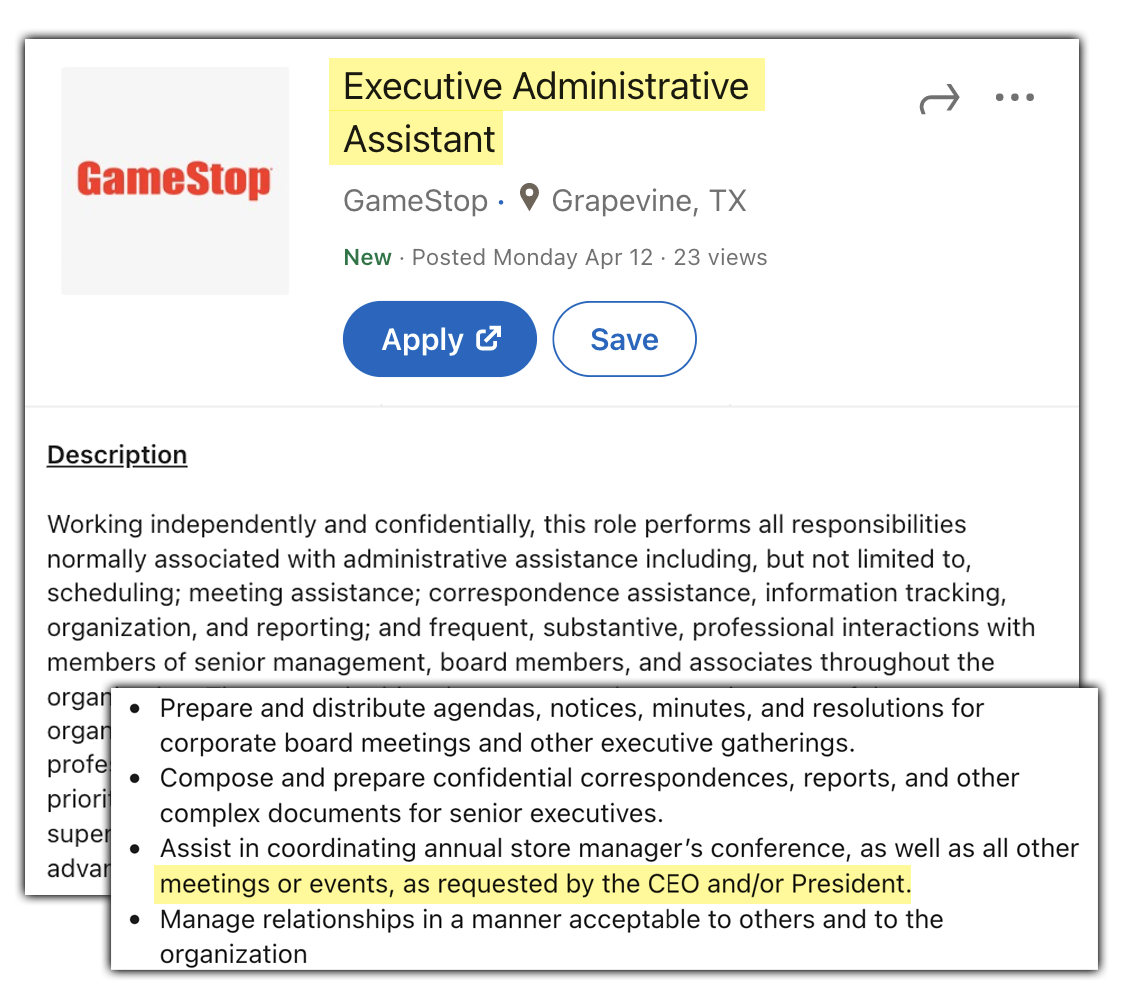Screen dimensions: 1128x1004
Task: Click the Executive Administrative Assistant title
Action: 546,112
